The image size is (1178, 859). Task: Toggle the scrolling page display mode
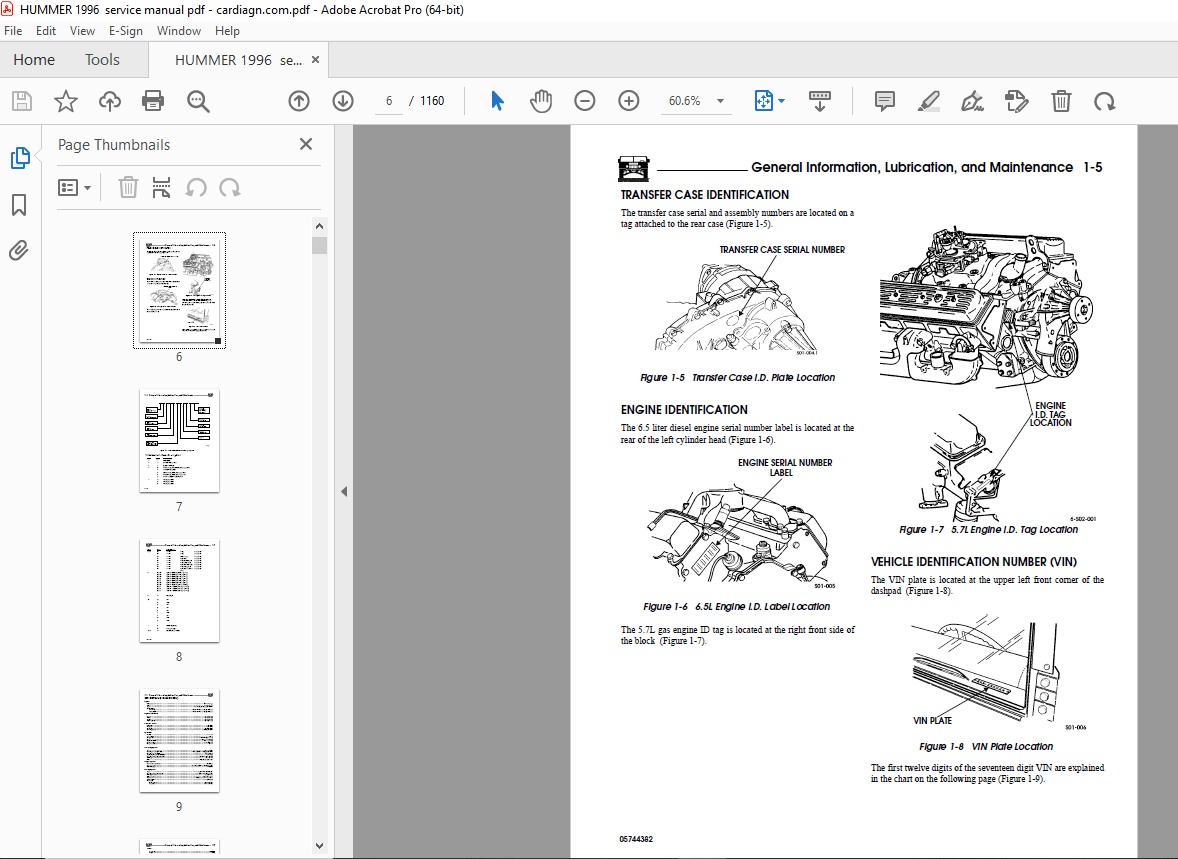[x=819, y=100]
